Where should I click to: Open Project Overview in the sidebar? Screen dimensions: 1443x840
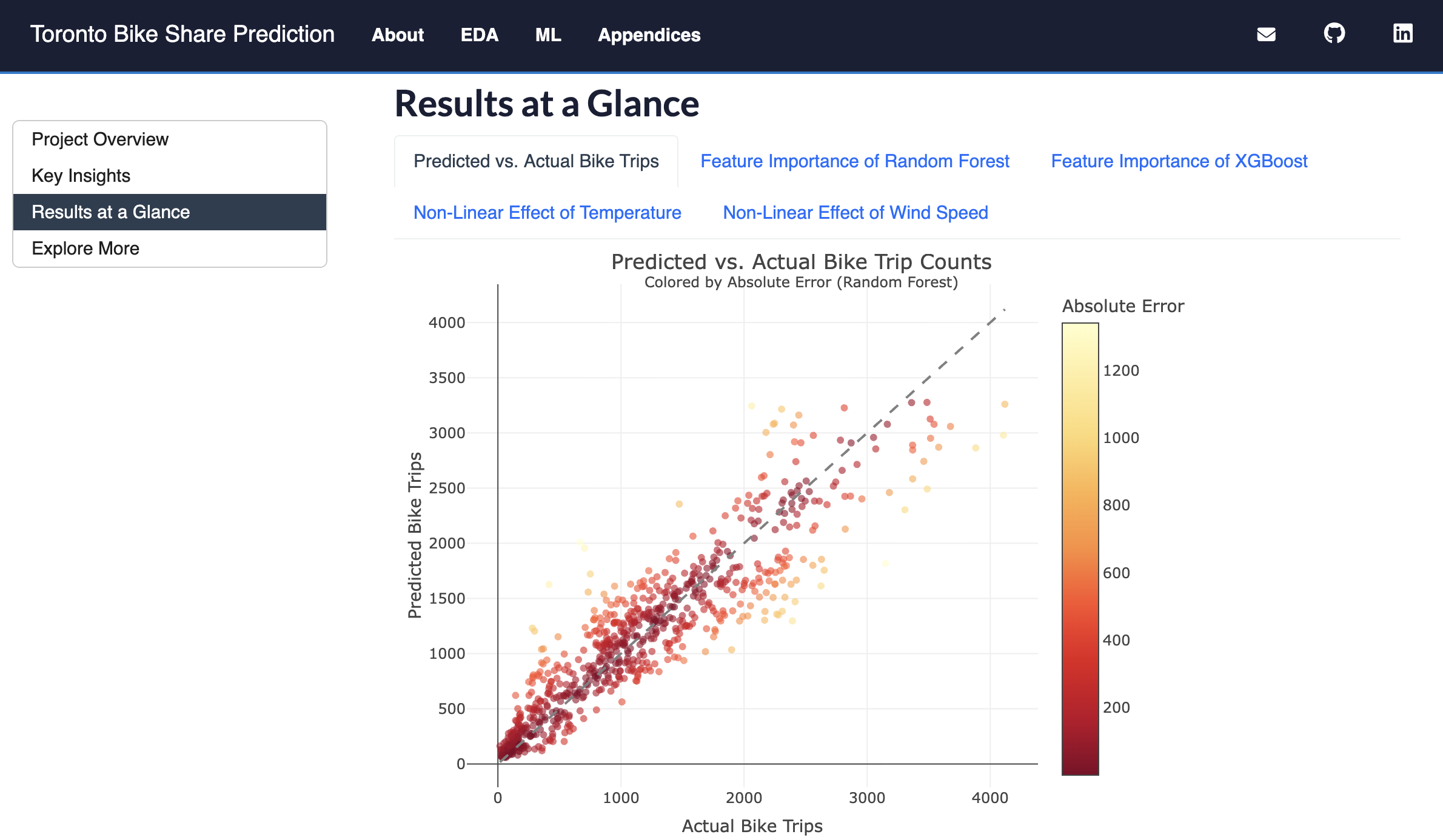99,139
